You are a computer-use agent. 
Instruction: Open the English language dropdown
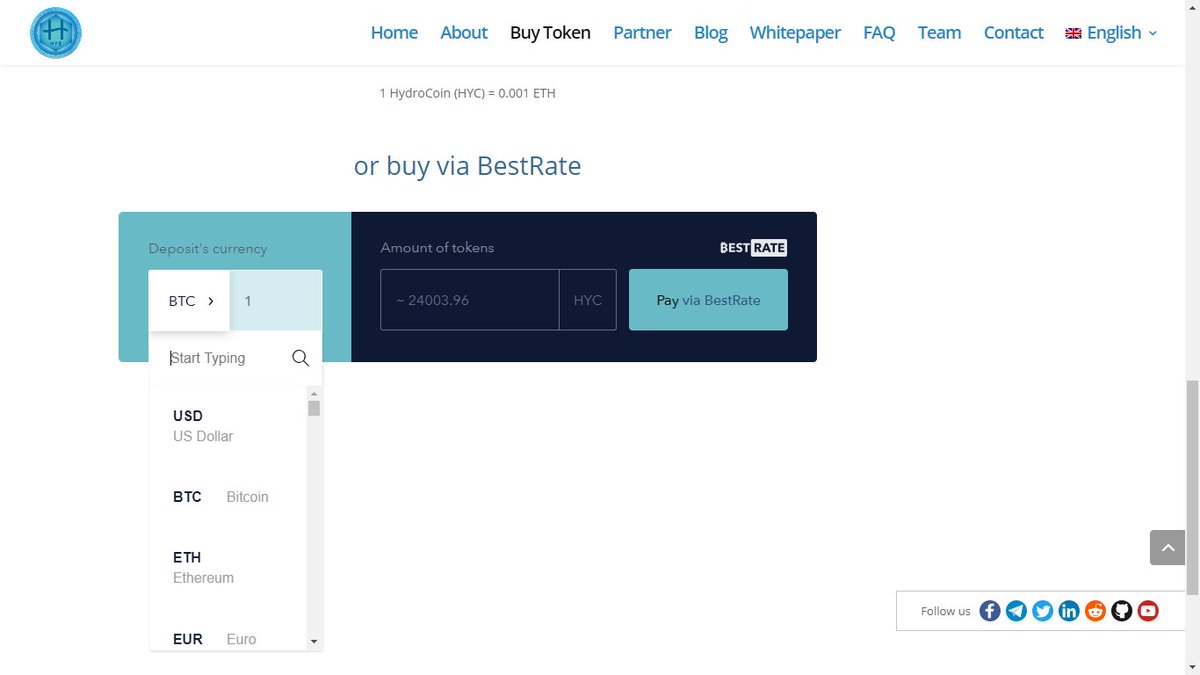(1111, 33)
